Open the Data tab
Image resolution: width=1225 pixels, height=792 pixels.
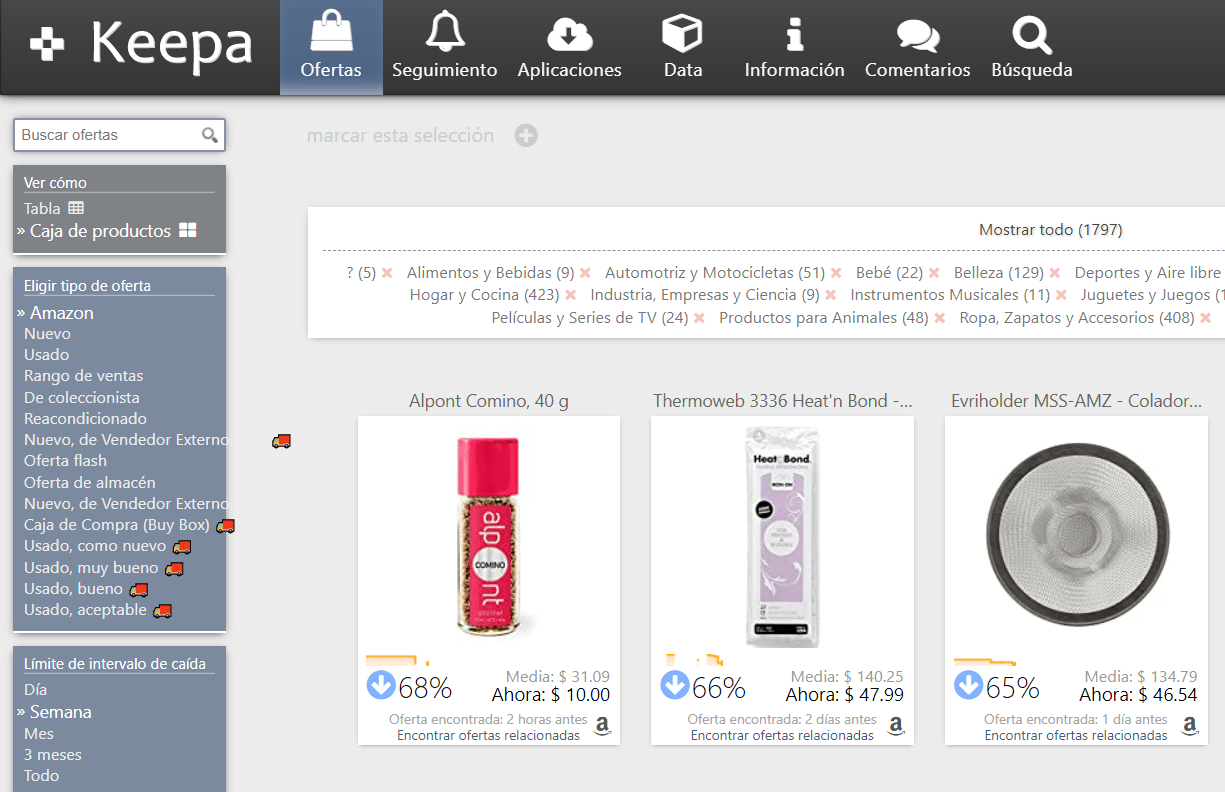pos(683,47)
